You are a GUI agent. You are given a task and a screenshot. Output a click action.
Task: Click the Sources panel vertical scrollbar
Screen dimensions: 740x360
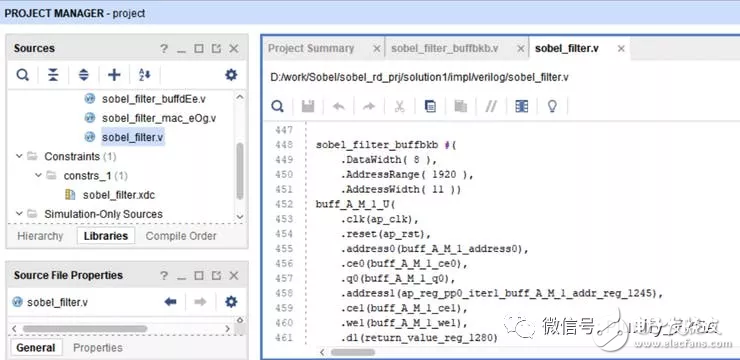(240, 170)
